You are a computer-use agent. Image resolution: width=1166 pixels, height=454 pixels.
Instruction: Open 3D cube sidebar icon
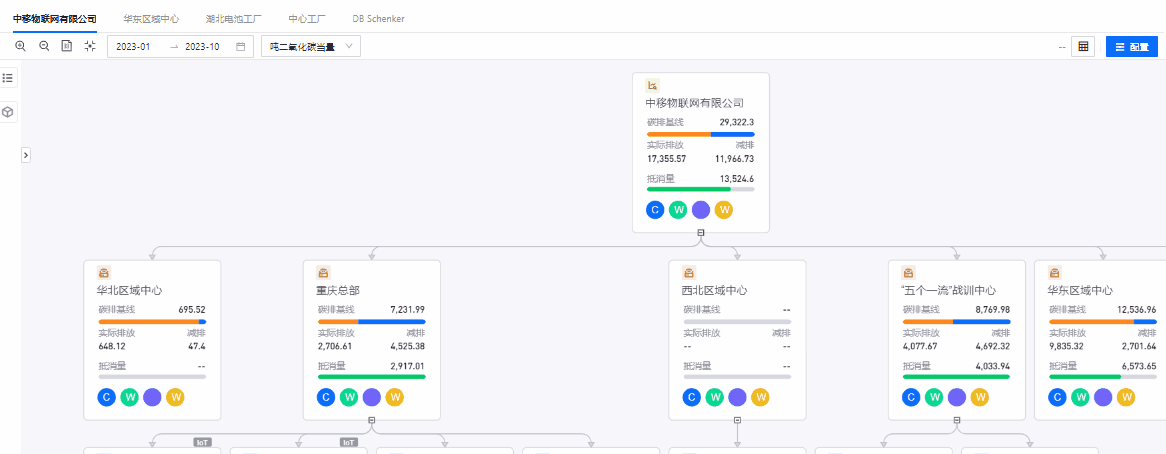coord(7,112)
